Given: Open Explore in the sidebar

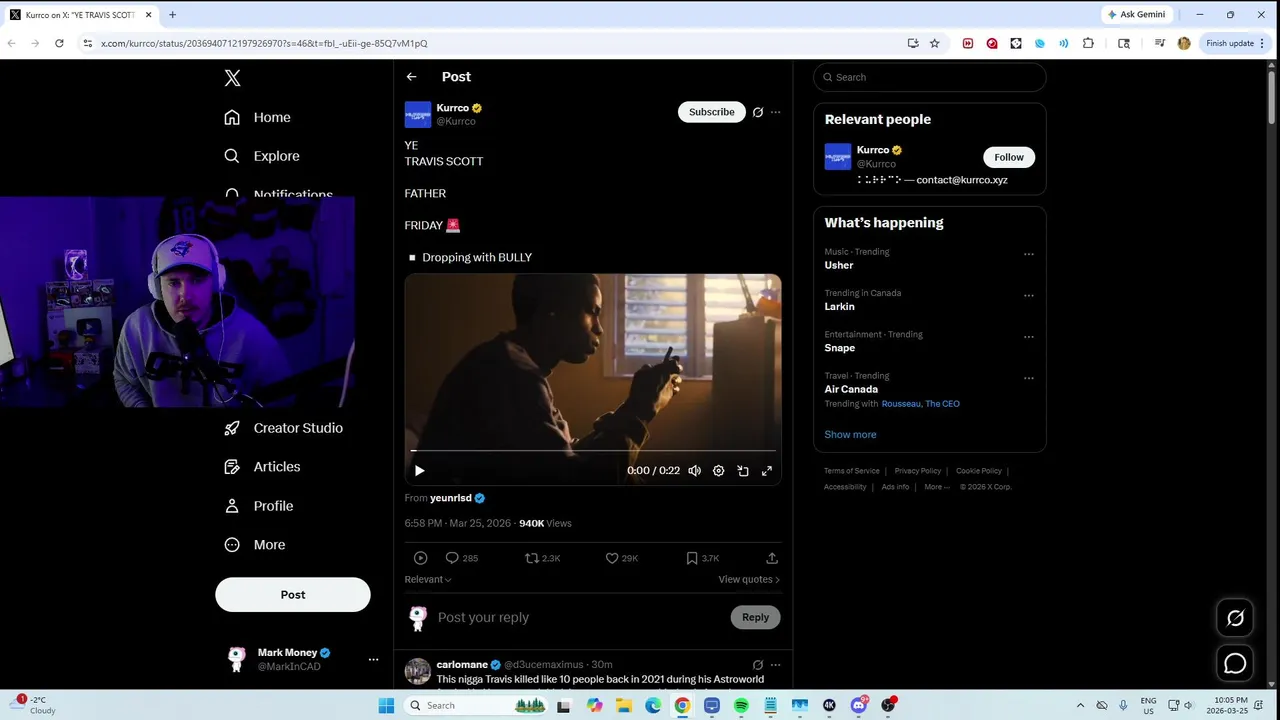Looking at the screenshot, I should pyautogui.click(x=262, y=156).
